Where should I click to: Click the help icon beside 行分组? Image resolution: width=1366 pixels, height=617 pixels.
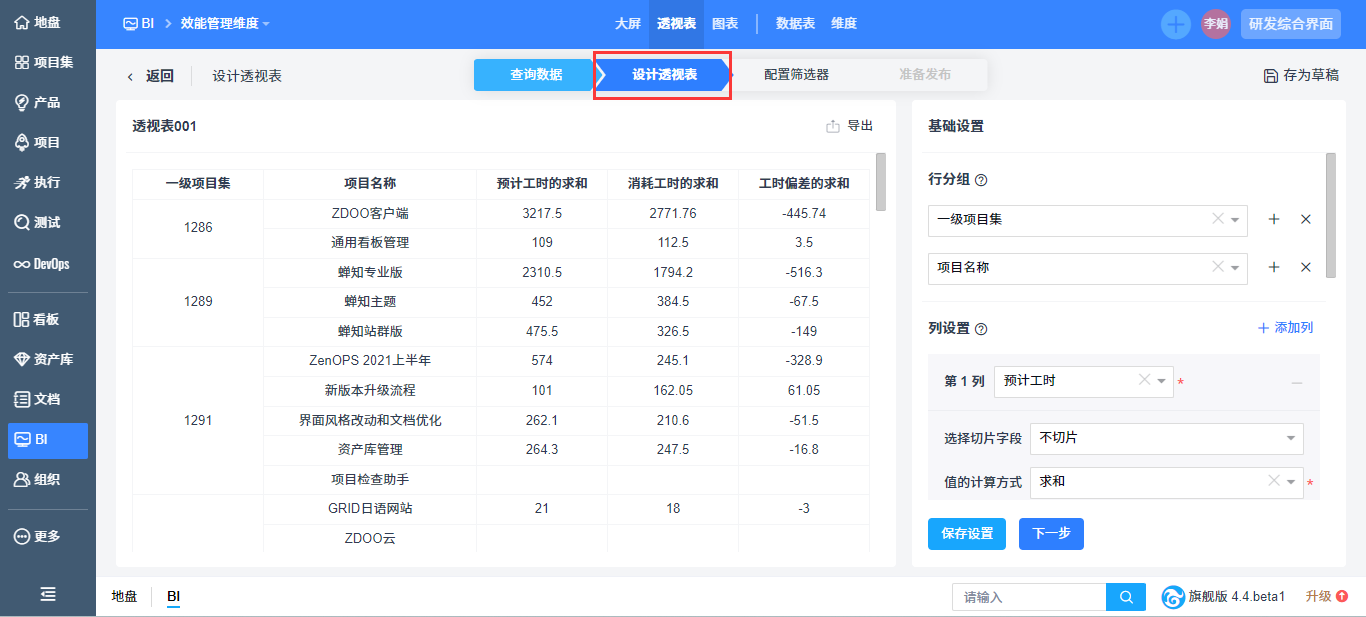tap(981, 180)
